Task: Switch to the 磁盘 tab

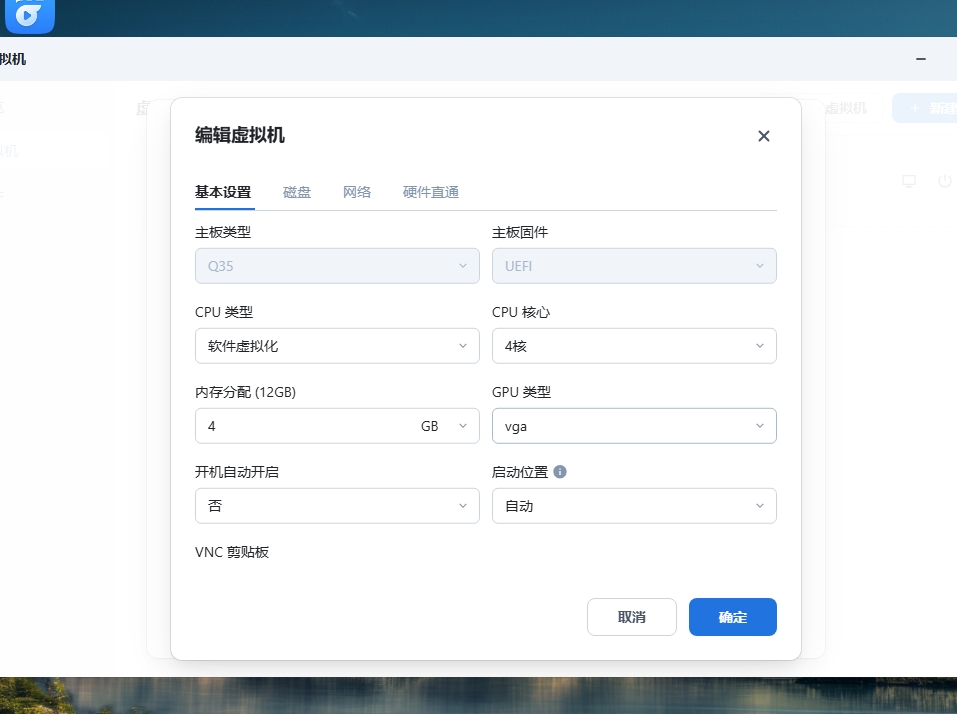Action: (297, 192)
